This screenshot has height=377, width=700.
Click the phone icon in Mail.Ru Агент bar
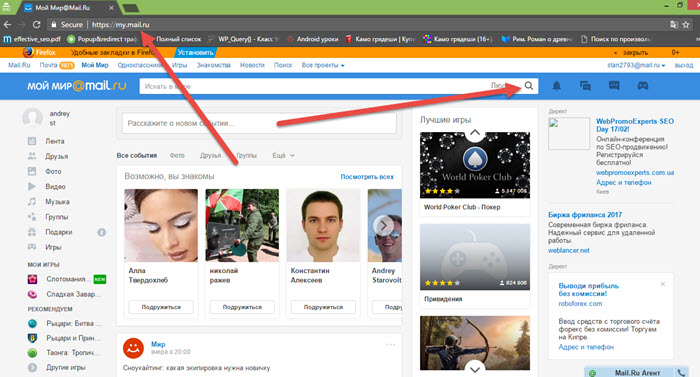[681, 373]
